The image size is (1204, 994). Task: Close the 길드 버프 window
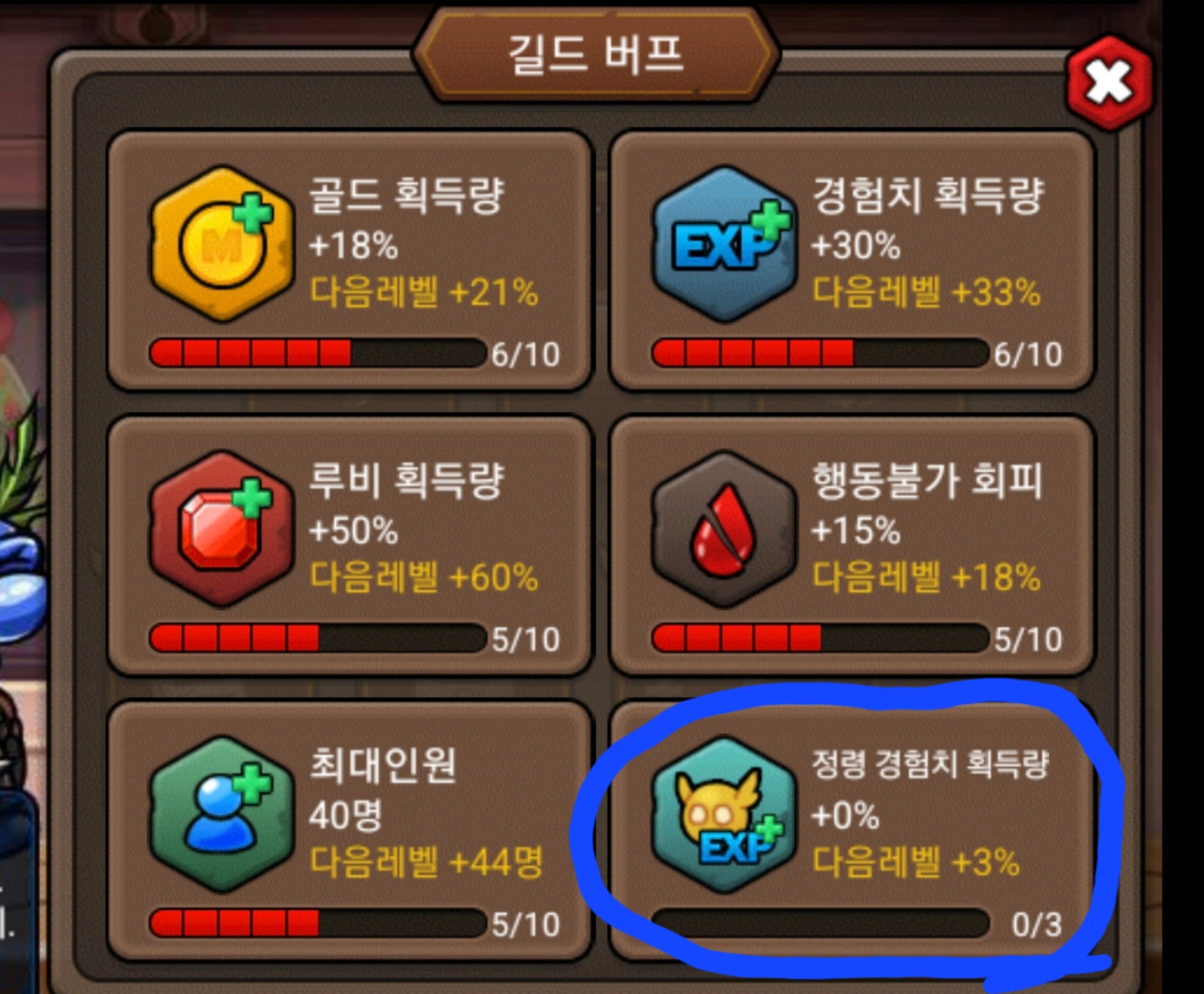click(1109, 82)
